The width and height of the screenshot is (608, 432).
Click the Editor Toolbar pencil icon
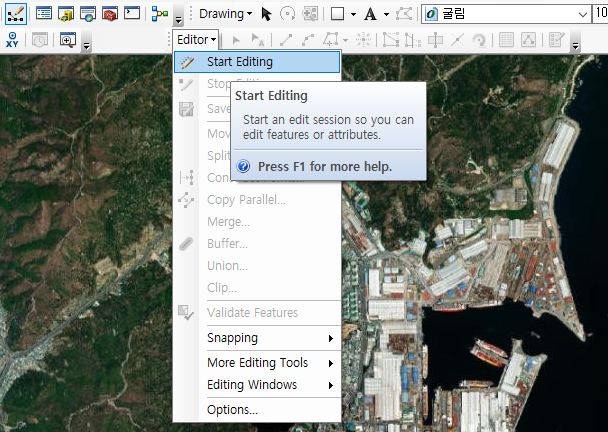[x=16, y=14]
